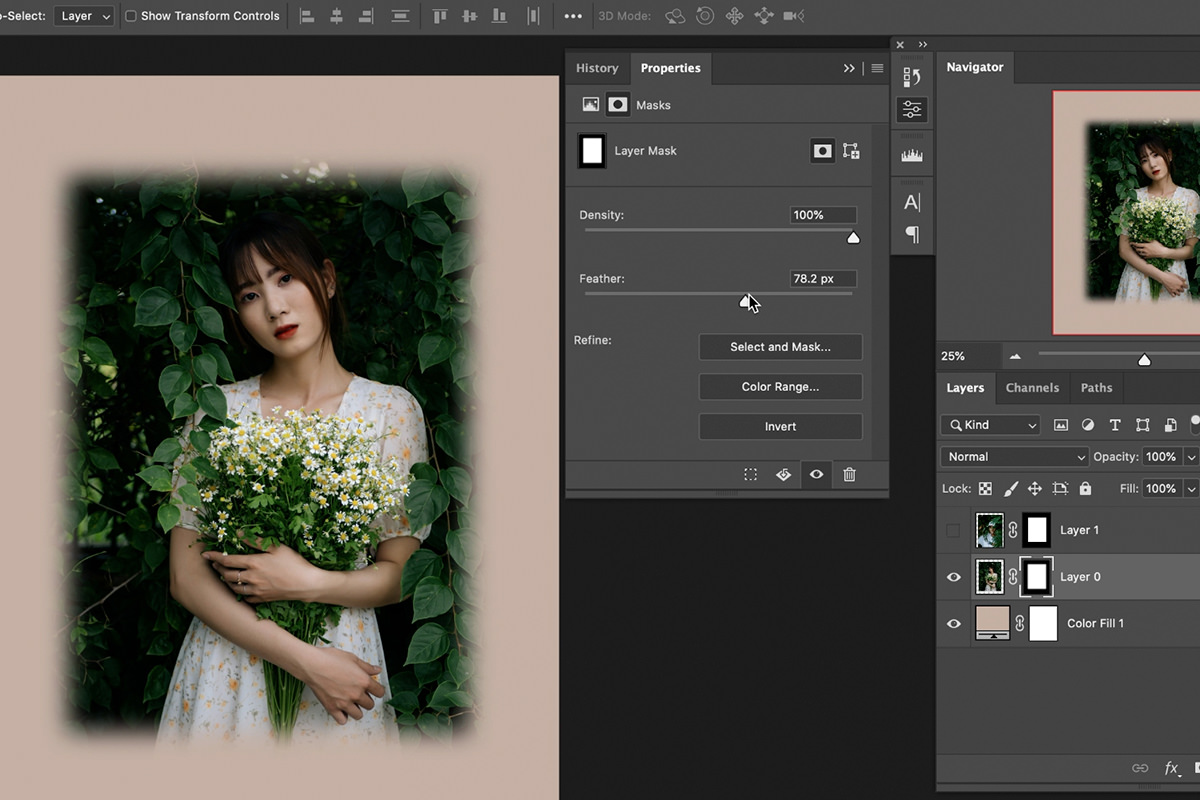Switch to the Channels tab
Screen dimensions: 1200x800
1032,388
